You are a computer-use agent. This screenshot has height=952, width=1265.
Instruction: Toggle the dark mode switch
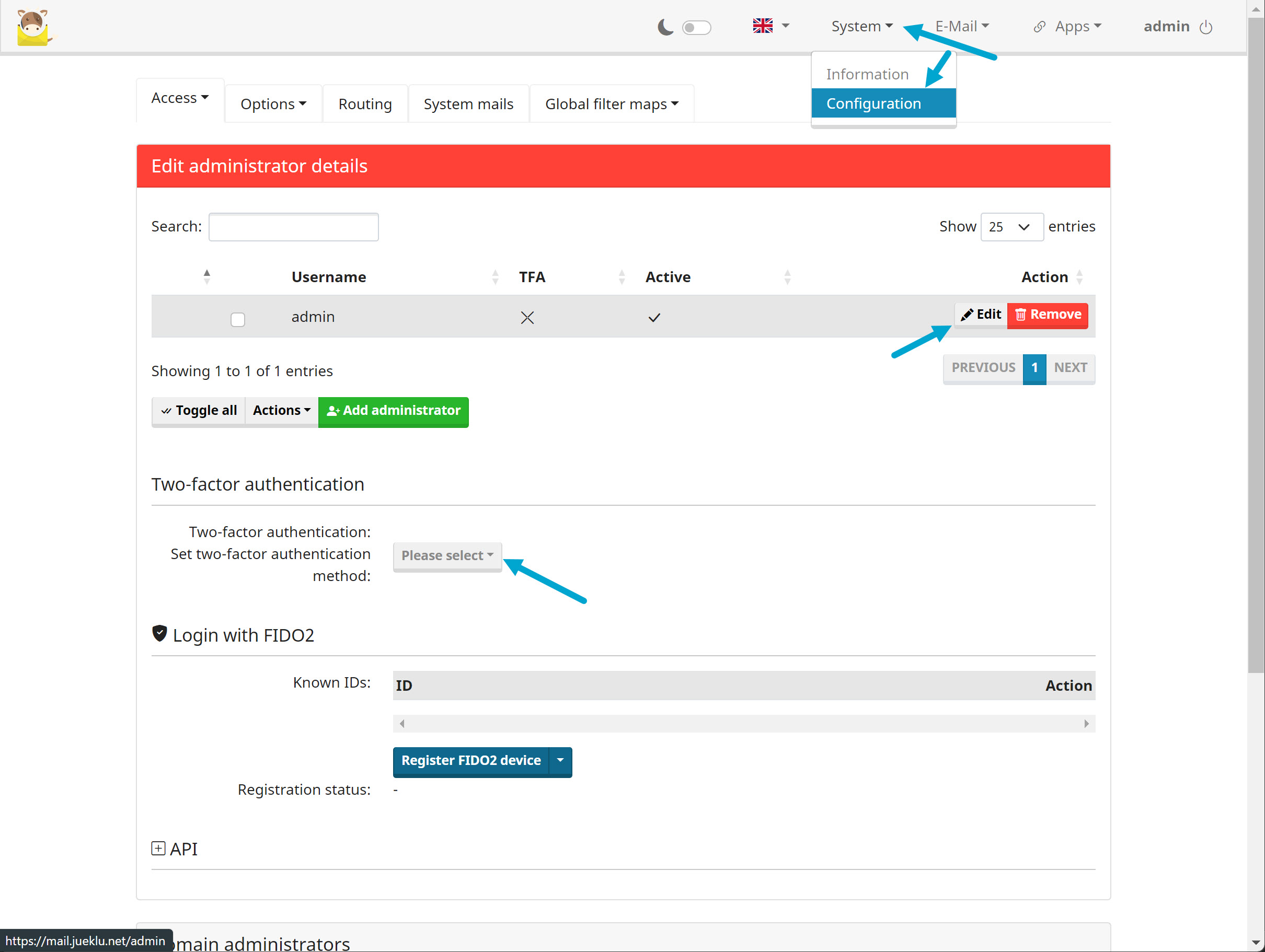[x=696, y=28]
